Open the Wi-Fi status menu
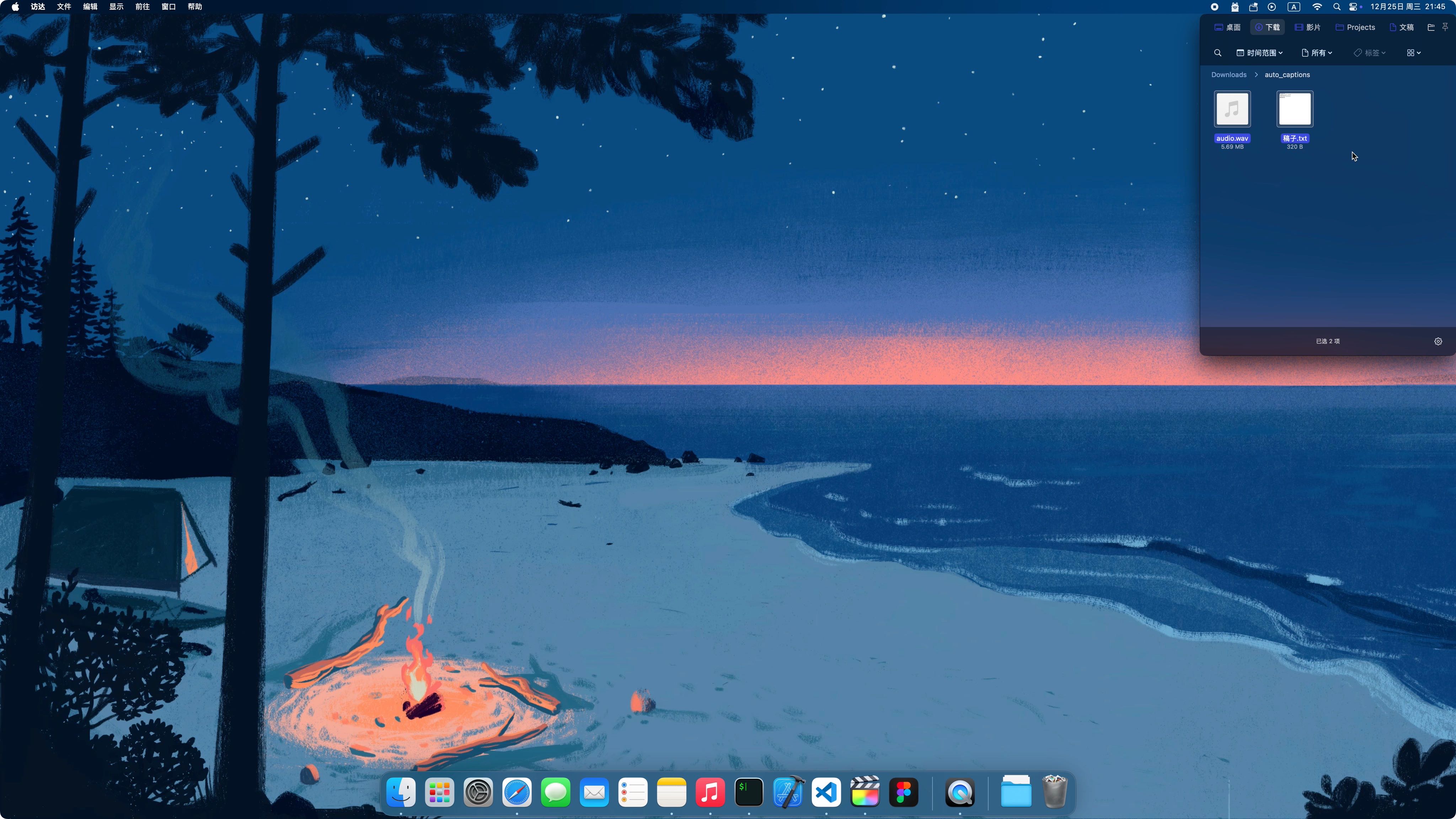 click(x=1317, y=7)
